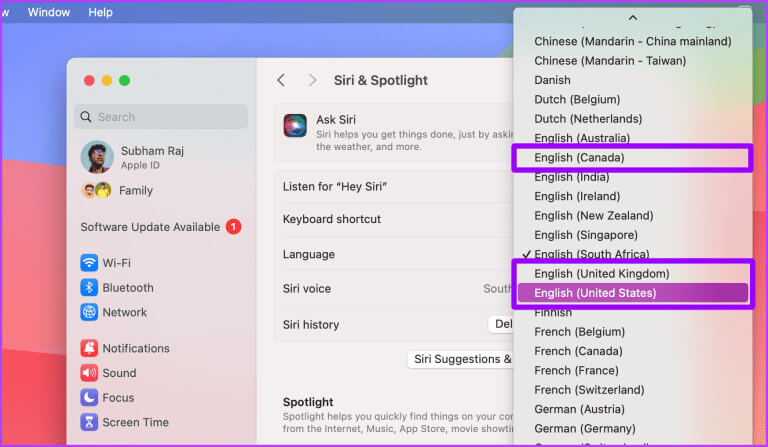
Task: Click Delete Siri history button
Action: [x=501, y=324]
